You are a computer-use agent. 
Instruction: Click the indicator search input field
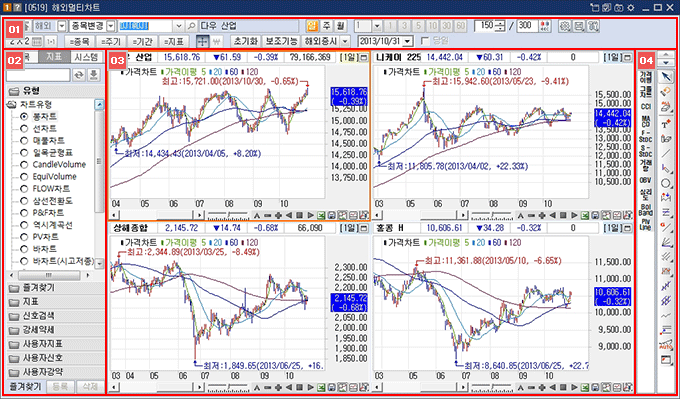38,75
